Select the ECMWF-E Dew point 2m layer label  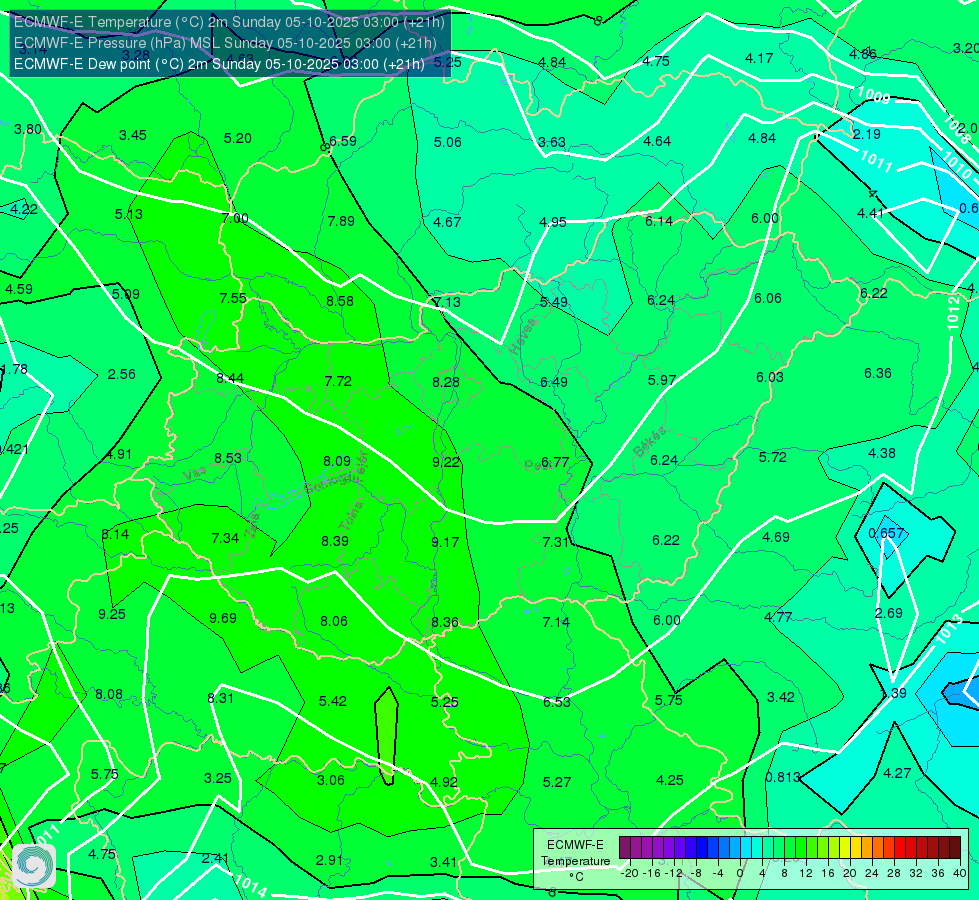point(219,64)
